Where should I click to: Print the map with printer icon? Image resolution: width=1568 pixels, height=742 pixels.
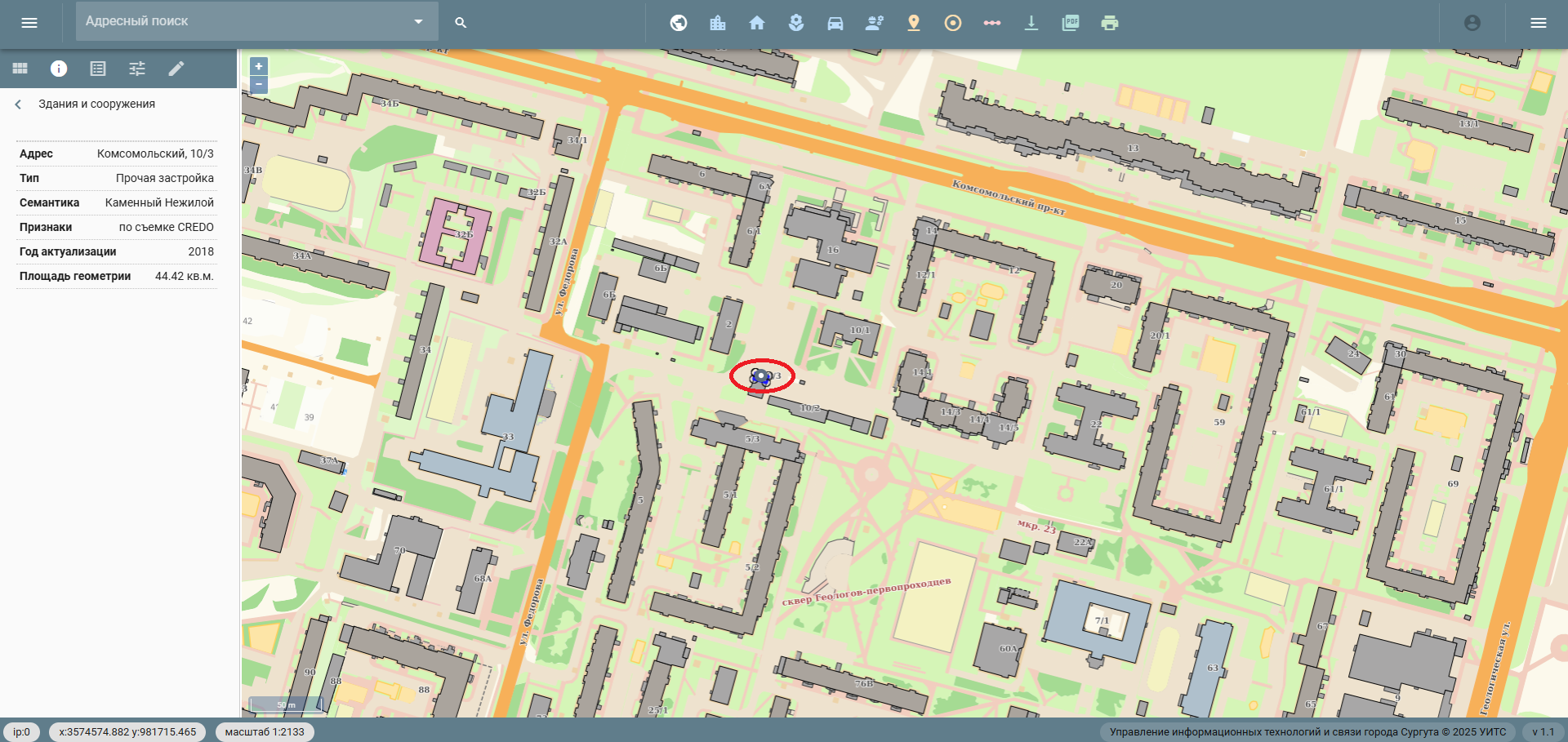point(1110,23)
